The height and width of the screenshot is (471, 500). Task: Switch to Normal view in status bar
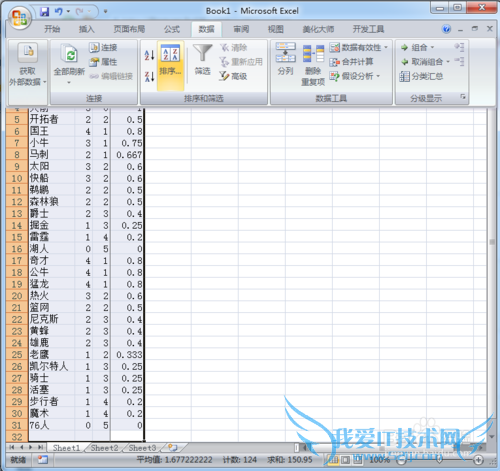coord(332,460)
